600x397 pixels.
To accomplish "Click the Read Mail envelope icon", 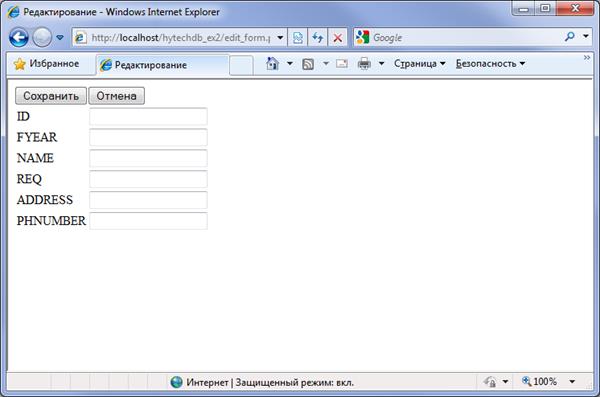I will coord(342,64).
